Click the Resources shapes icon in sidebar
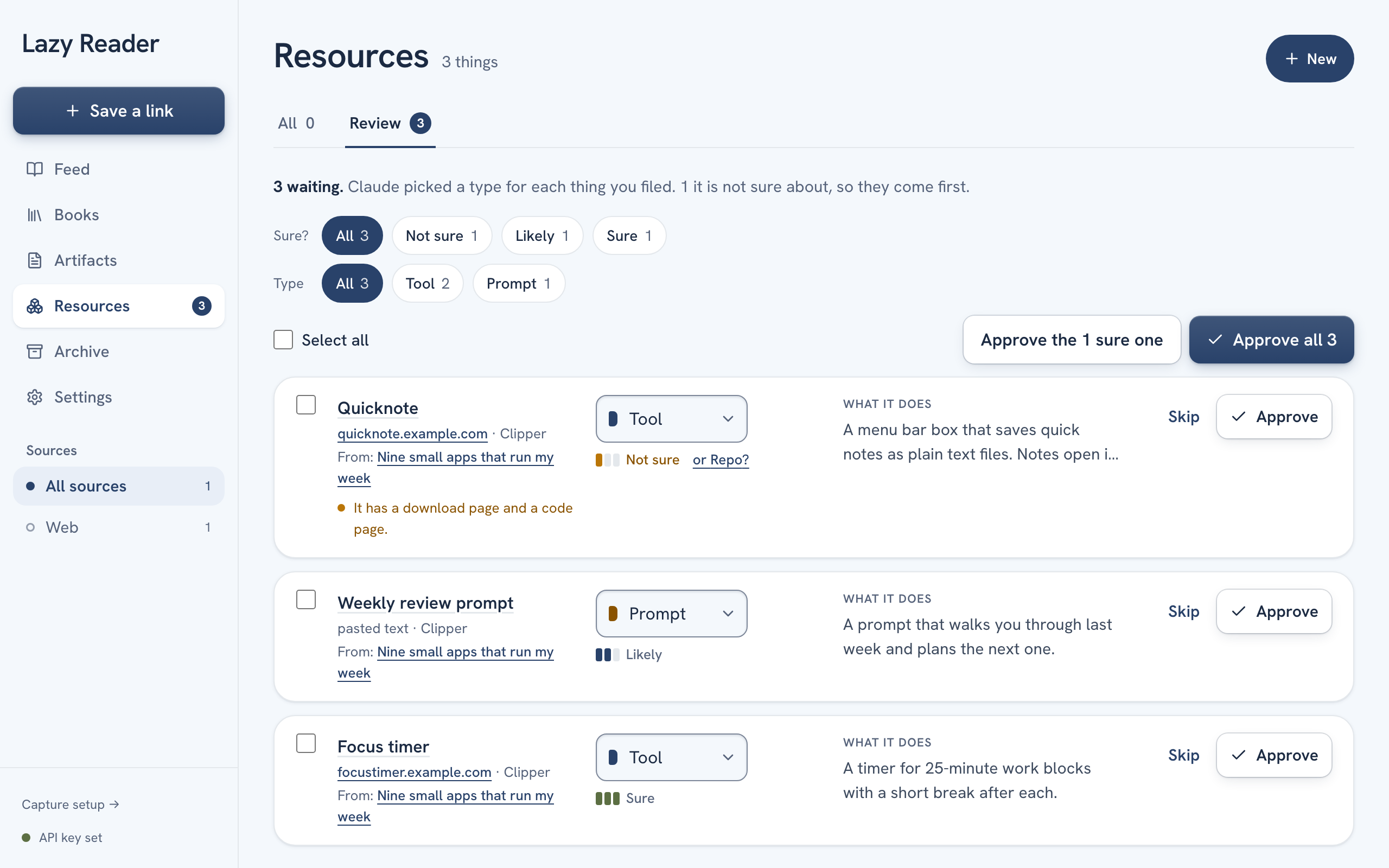Image resolution: width=1389 pixels, height=868 pixels. (x=34, y=306)
